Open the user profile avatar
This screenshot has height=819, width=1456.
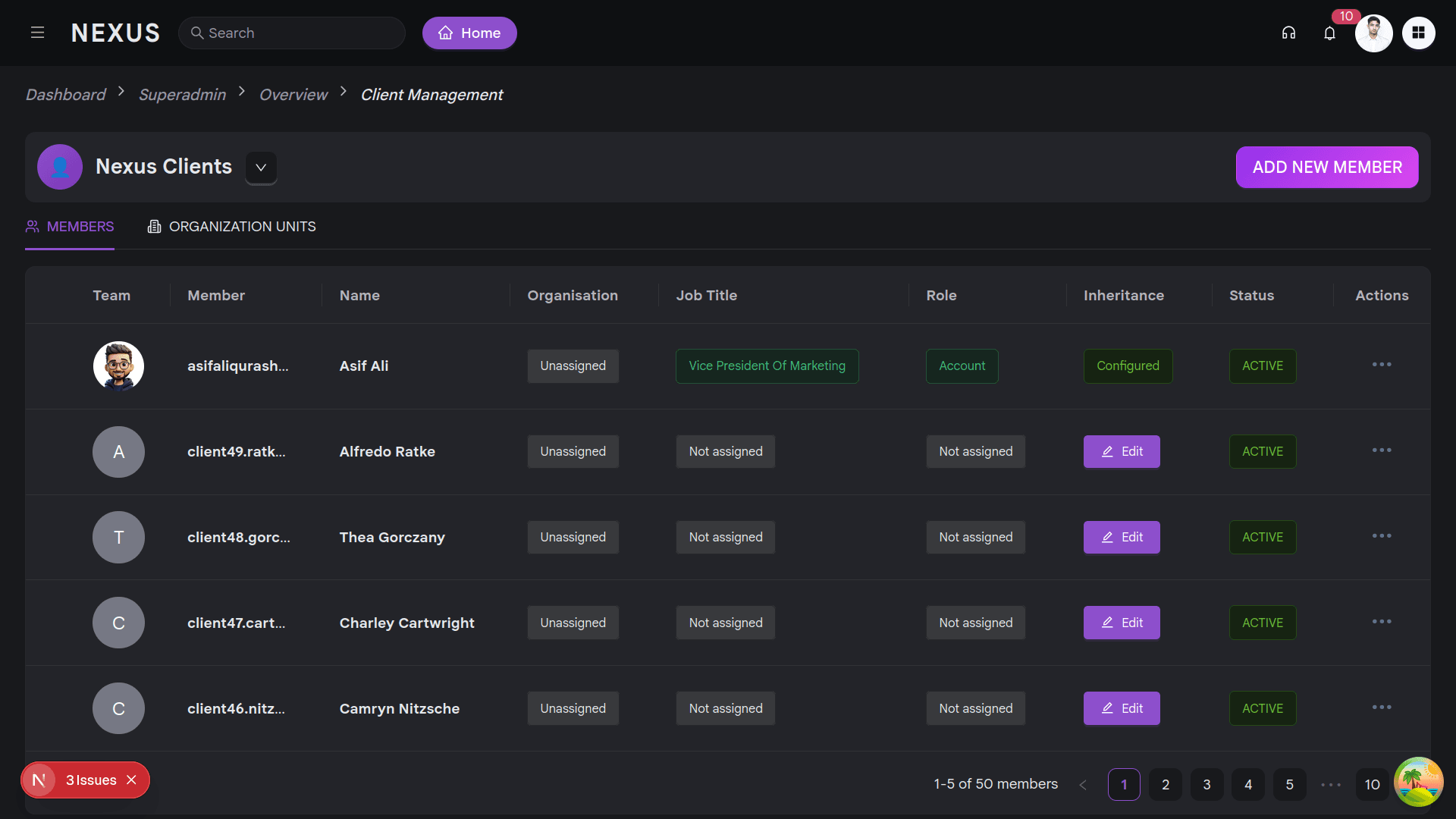[x=1373, y=33]
